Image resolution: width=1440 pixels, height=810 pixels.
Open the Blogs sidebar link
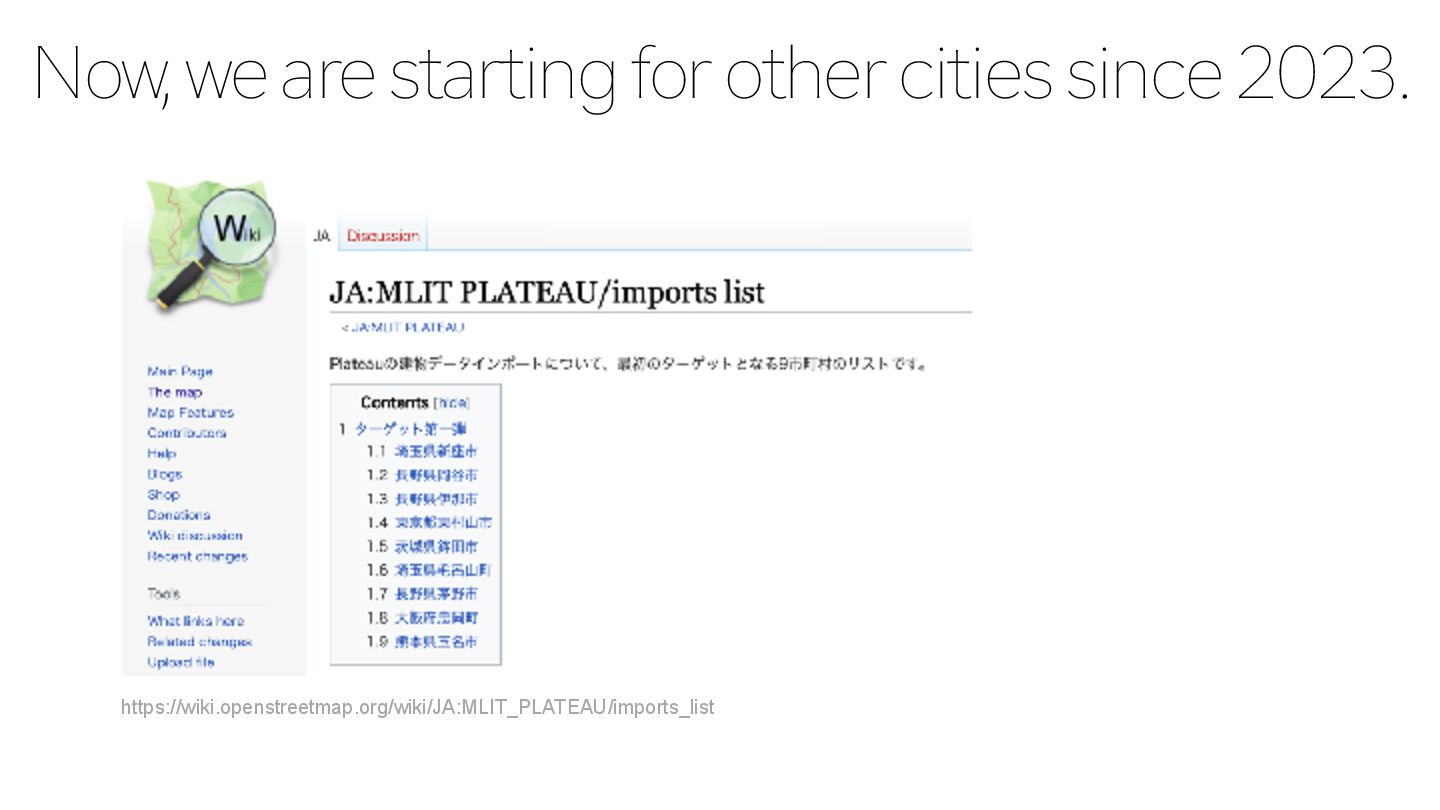pos(165,474)
